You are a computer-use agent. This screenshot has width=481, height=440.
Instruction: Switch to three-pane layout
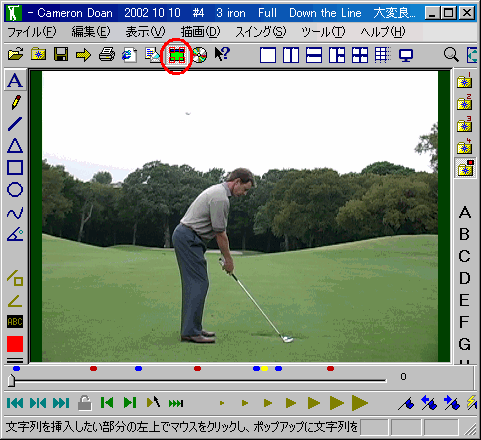[x=337, y=55]
